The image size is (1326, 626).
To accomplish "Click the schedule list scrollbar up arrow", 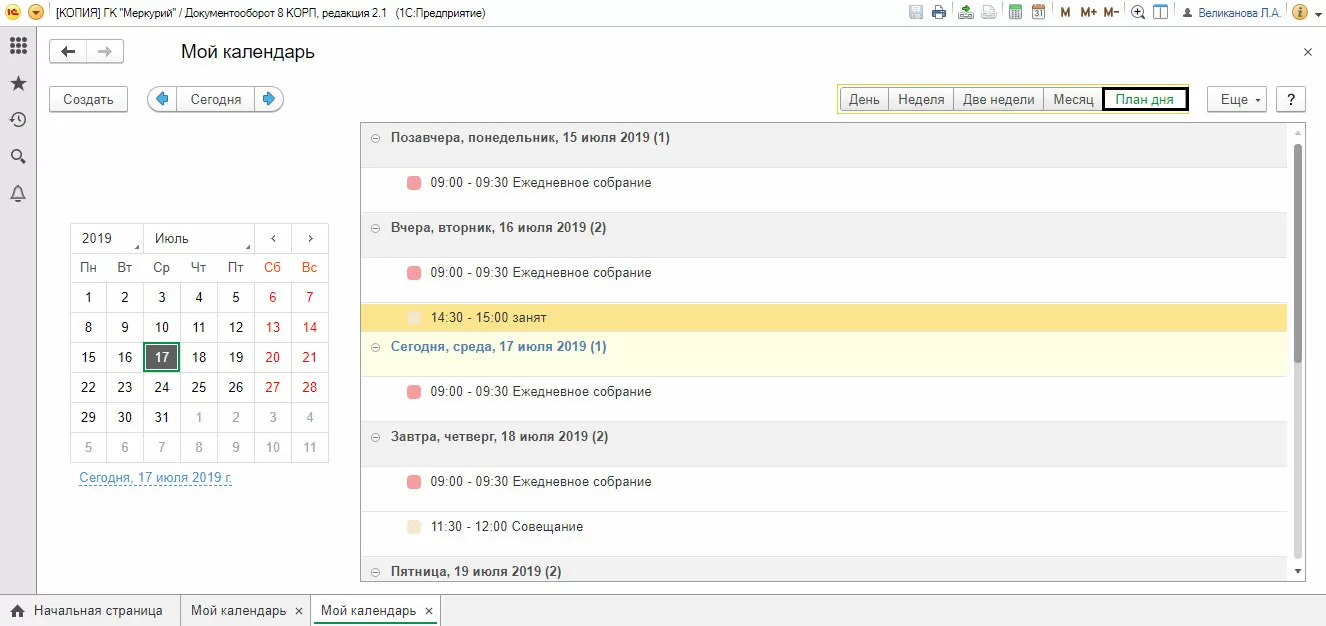I will (x=1299, y=131).
